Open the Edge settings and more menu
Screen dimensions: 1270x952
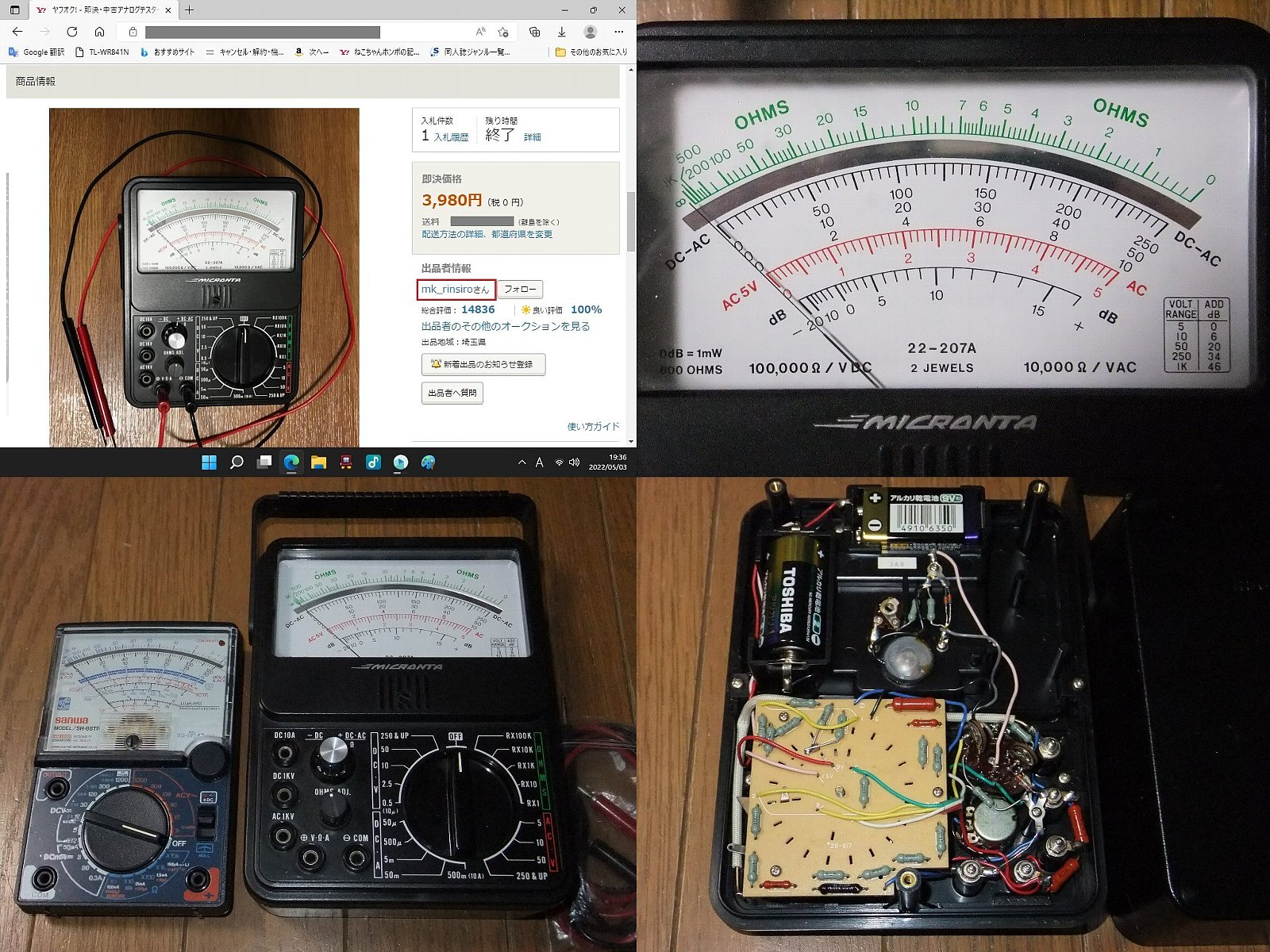pos(619,32)
